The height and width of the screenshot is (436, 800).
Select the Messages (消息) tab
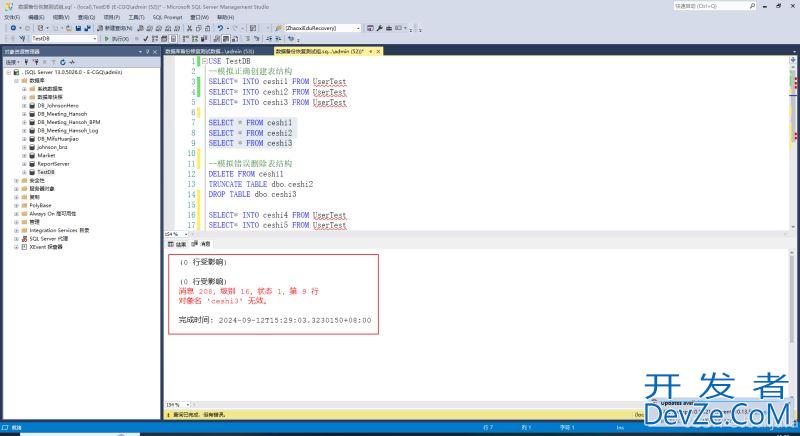(x=202, y=244)
